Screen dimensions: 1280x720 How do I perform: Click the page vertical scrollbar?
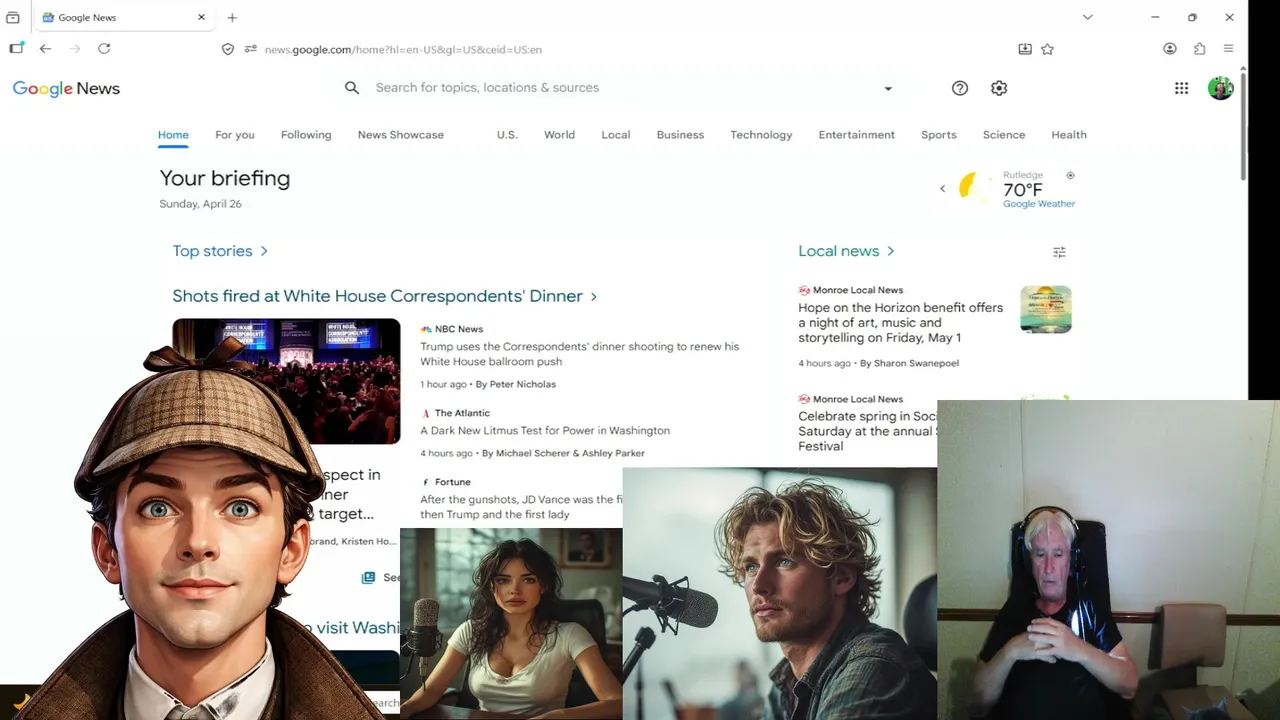[x=1243, y=125]
